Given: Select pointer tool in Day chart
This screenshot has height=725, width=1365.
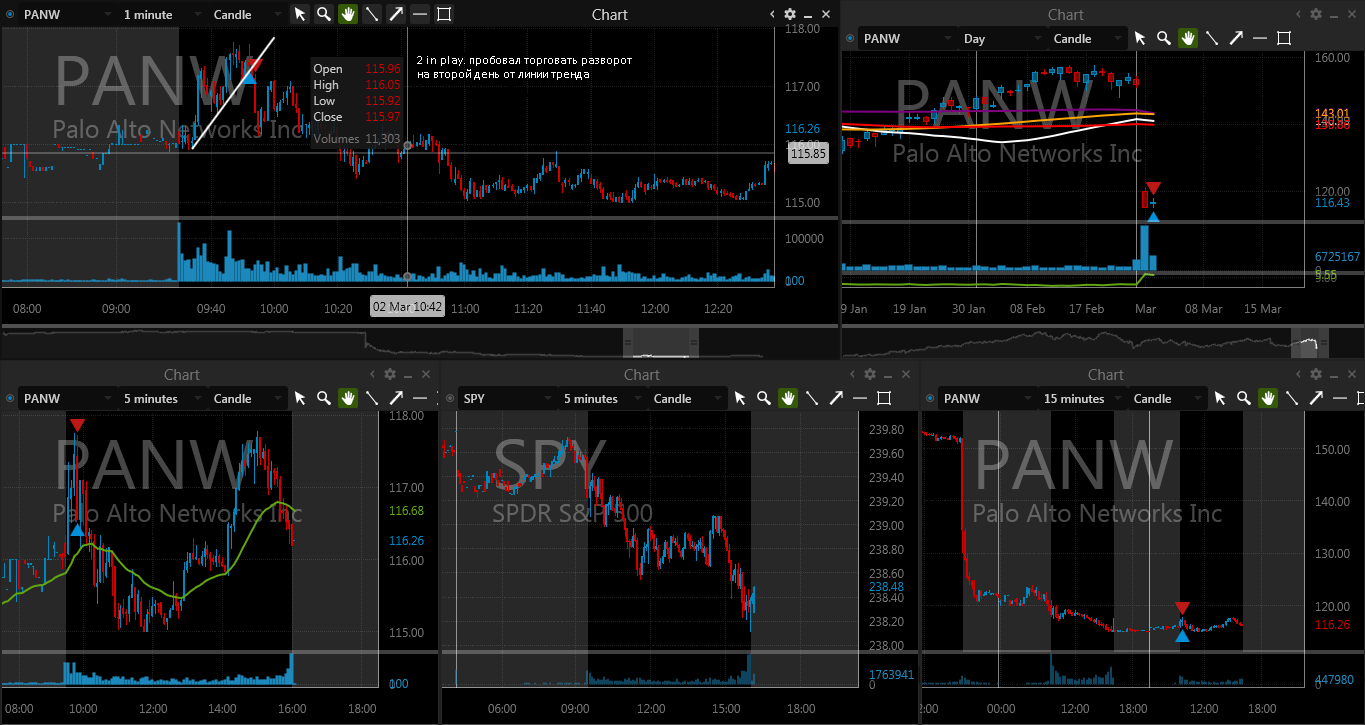Looking at the screenshot, I should point(1140,38).
